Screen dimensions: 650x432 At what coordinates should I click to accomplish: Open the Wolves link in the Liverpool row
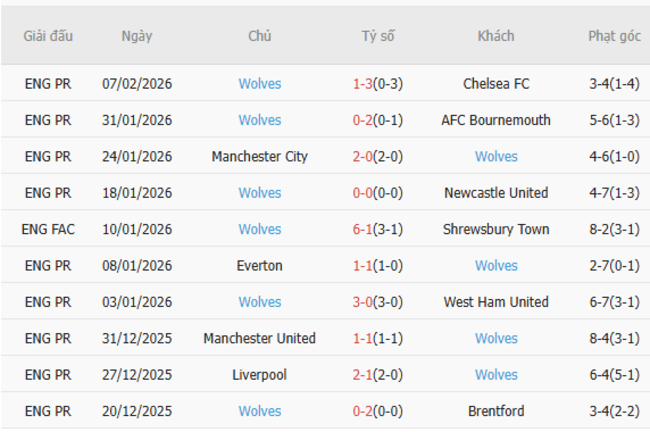tap(496, 375)
